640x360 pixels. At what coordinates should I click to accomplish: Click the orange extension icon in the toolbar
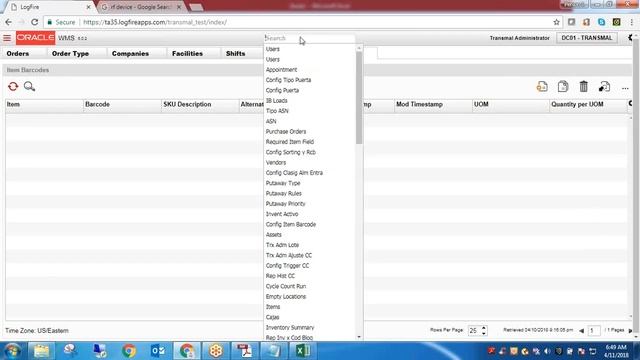point(587,22)
